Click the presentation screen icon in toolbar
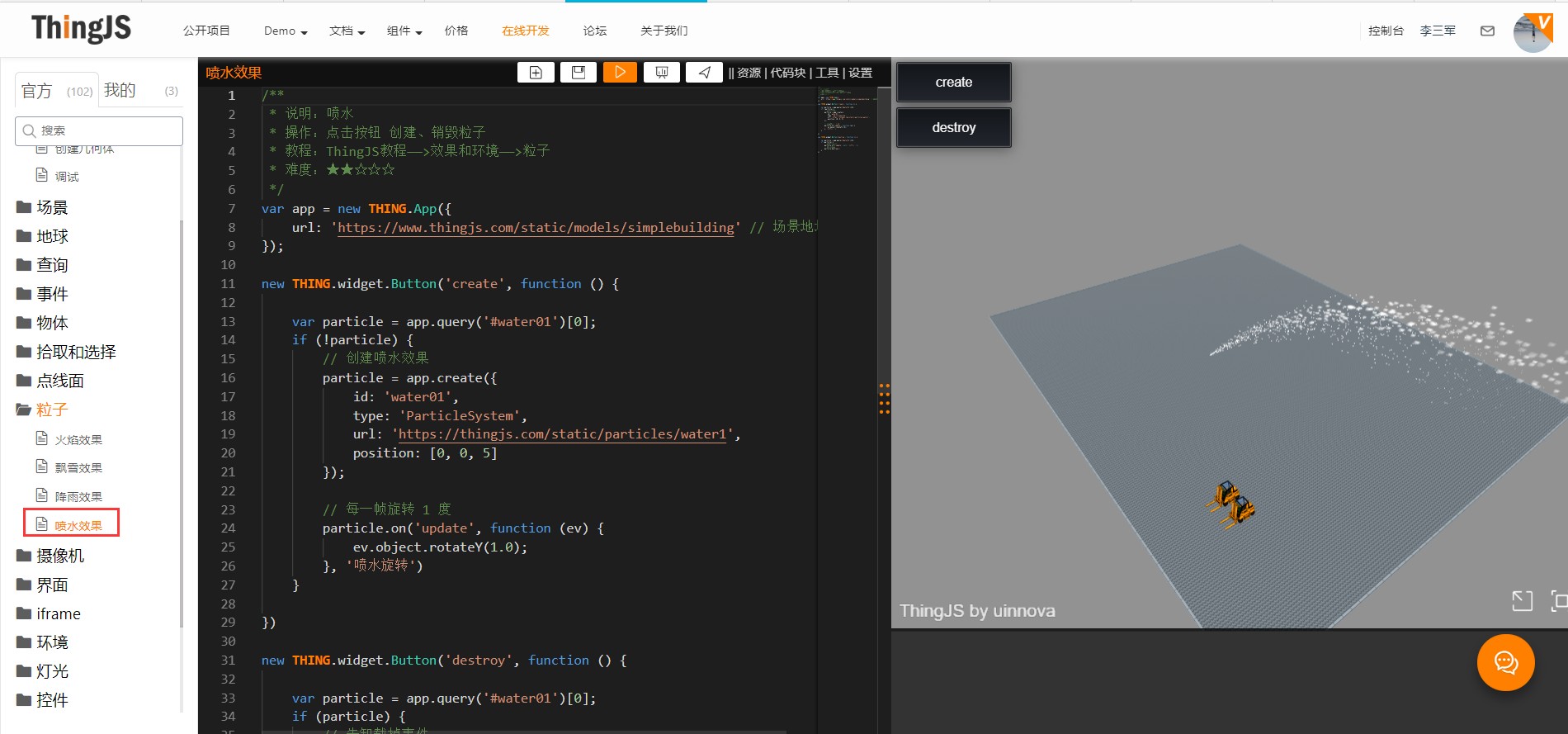Image resolution: width=1568 pixels, height=734 pixels. coord(662,73)
